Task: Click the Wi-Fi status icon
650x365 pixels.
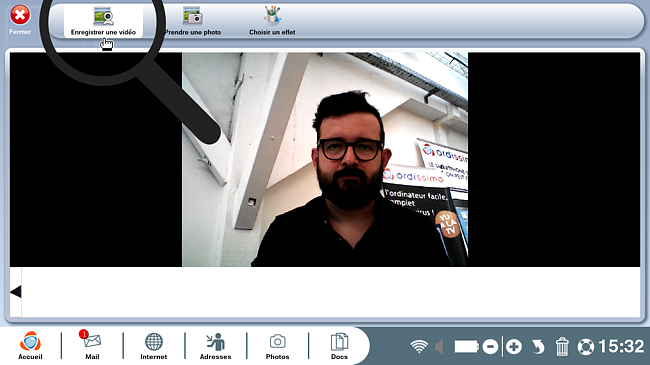Action: 419,346
